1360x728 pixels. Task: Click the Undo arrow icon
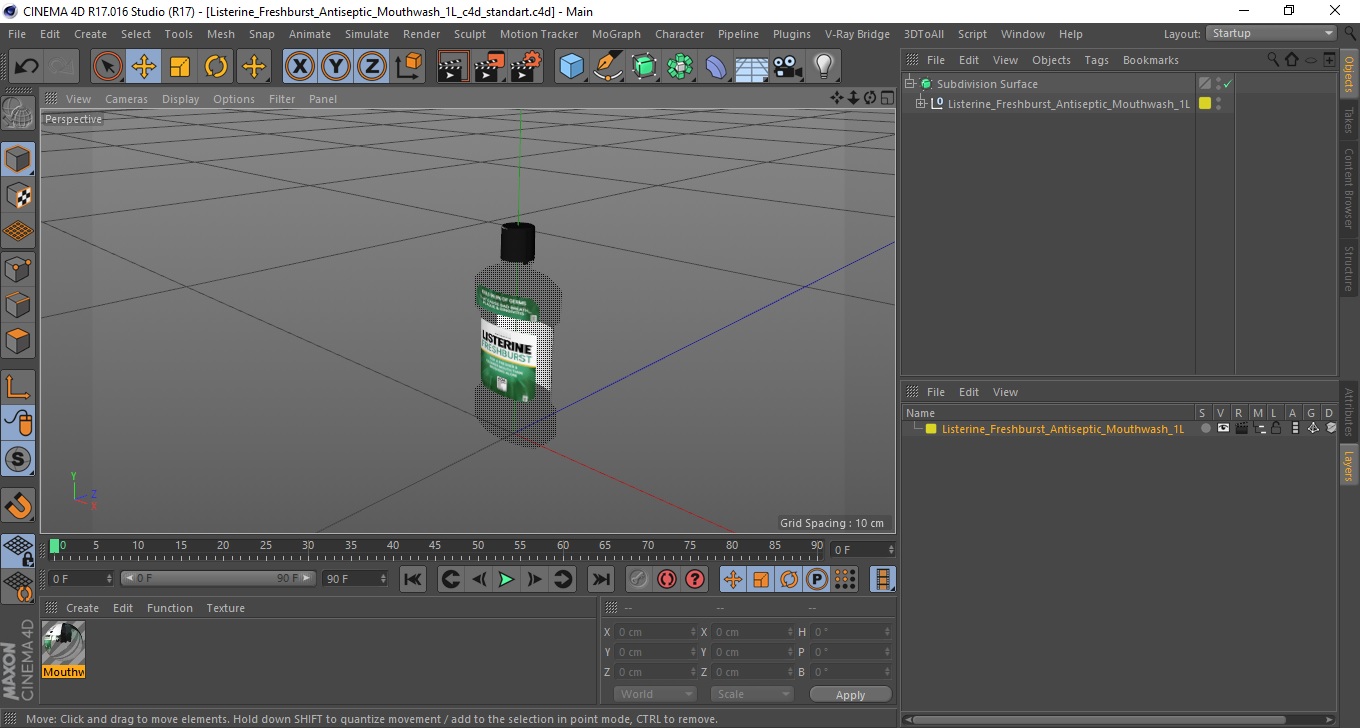click(26, 67)
